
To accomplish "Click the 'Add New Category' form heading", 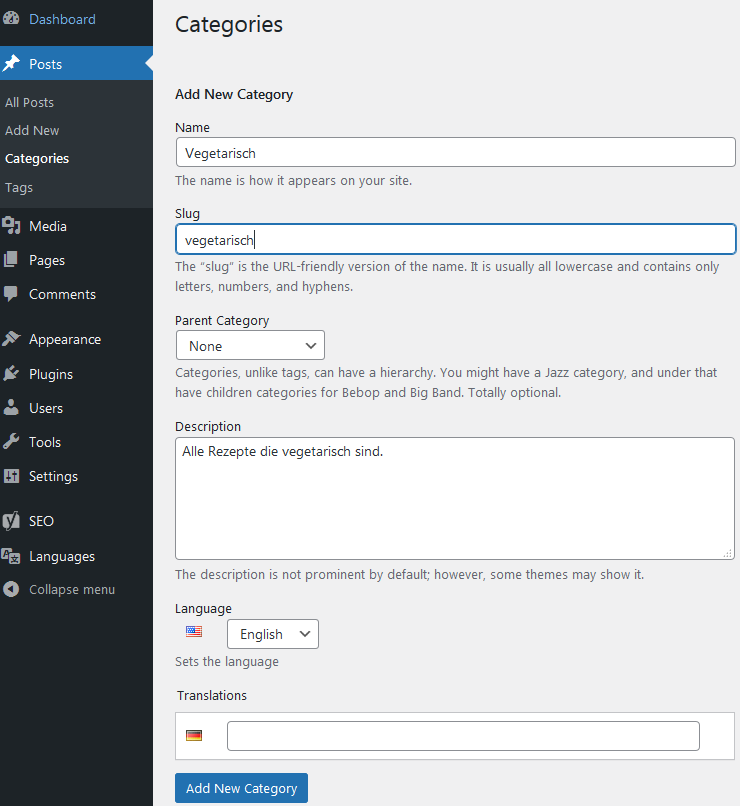I will [234, 95].
